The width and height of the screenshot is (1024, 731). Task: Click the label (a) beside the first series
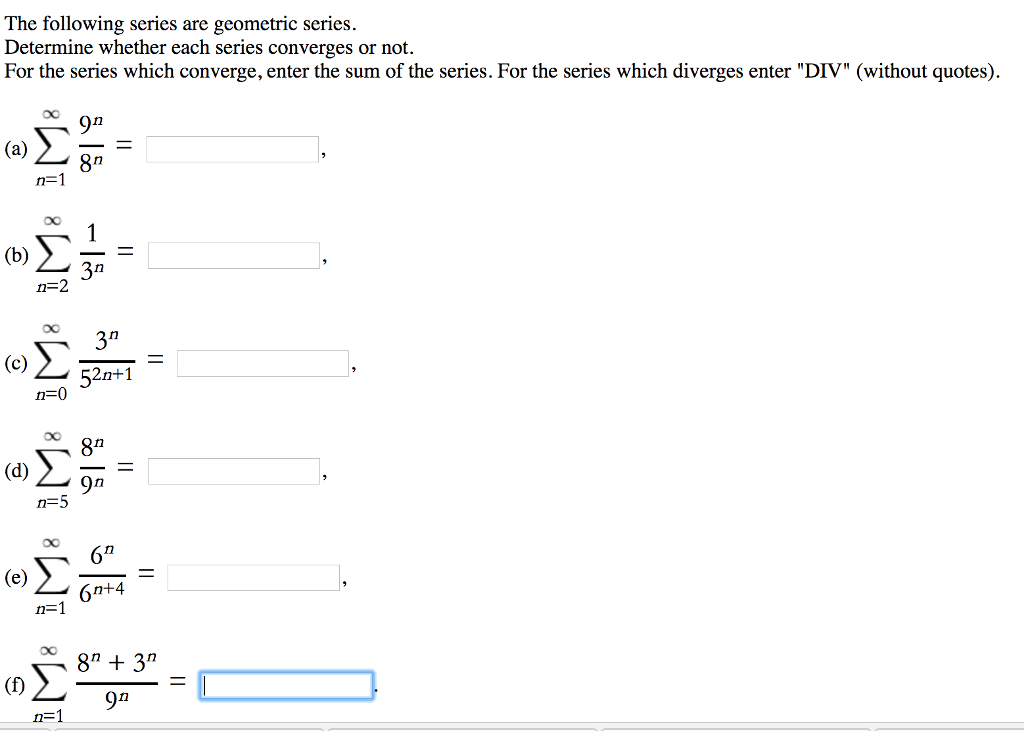[16, 149]
